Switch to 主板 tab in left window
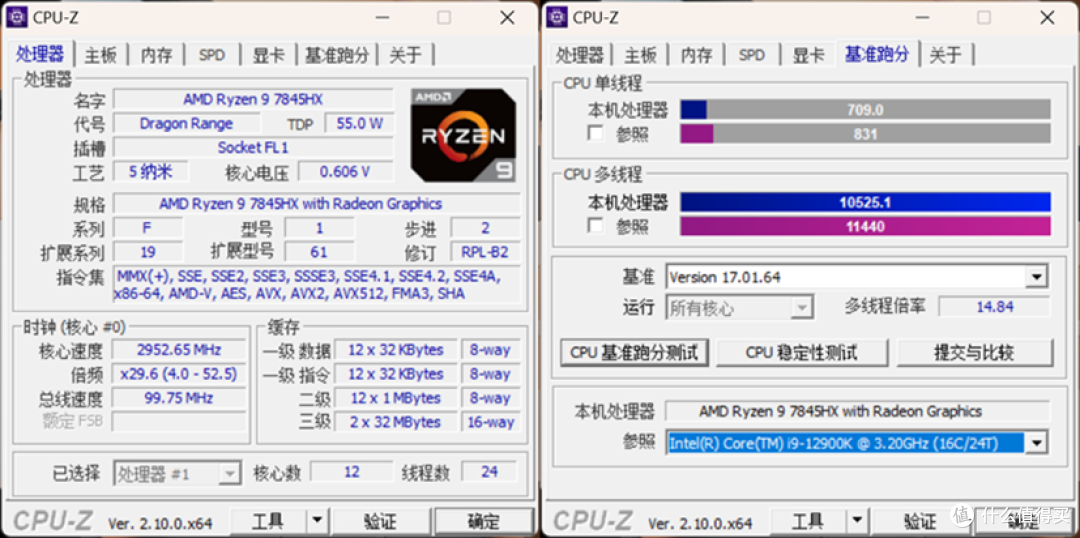The height and width of the screenshot is (538, 1080). pos(101,55)
